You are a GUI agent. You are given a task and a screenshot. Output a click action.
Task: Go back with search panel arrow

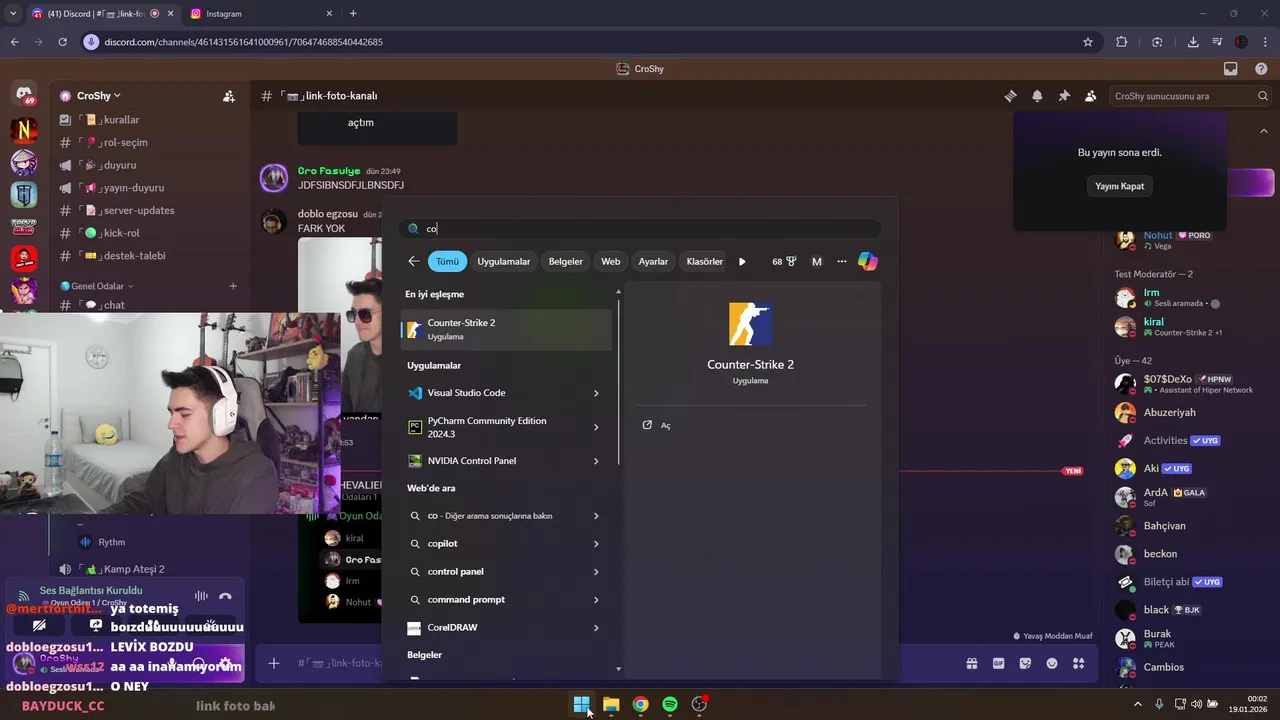pyautogui.click(x=414, y=261)
